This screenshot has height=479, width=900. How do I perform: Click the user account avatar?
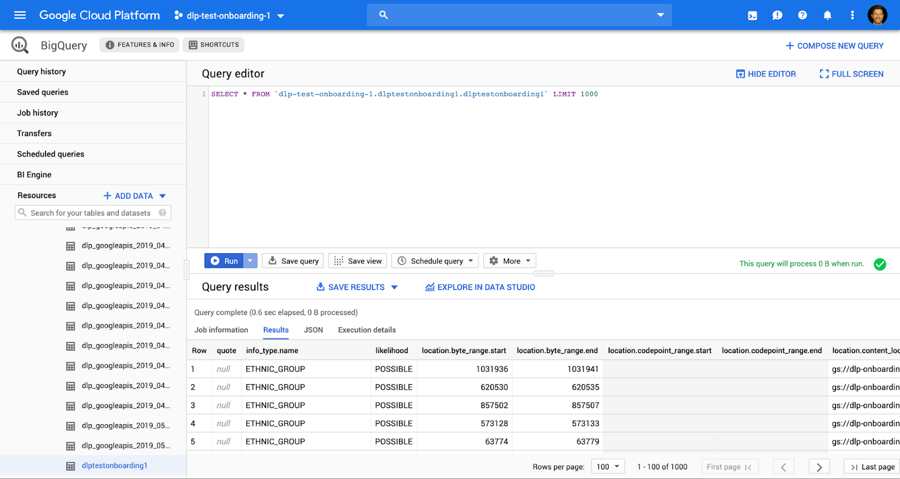coord(877,15)
